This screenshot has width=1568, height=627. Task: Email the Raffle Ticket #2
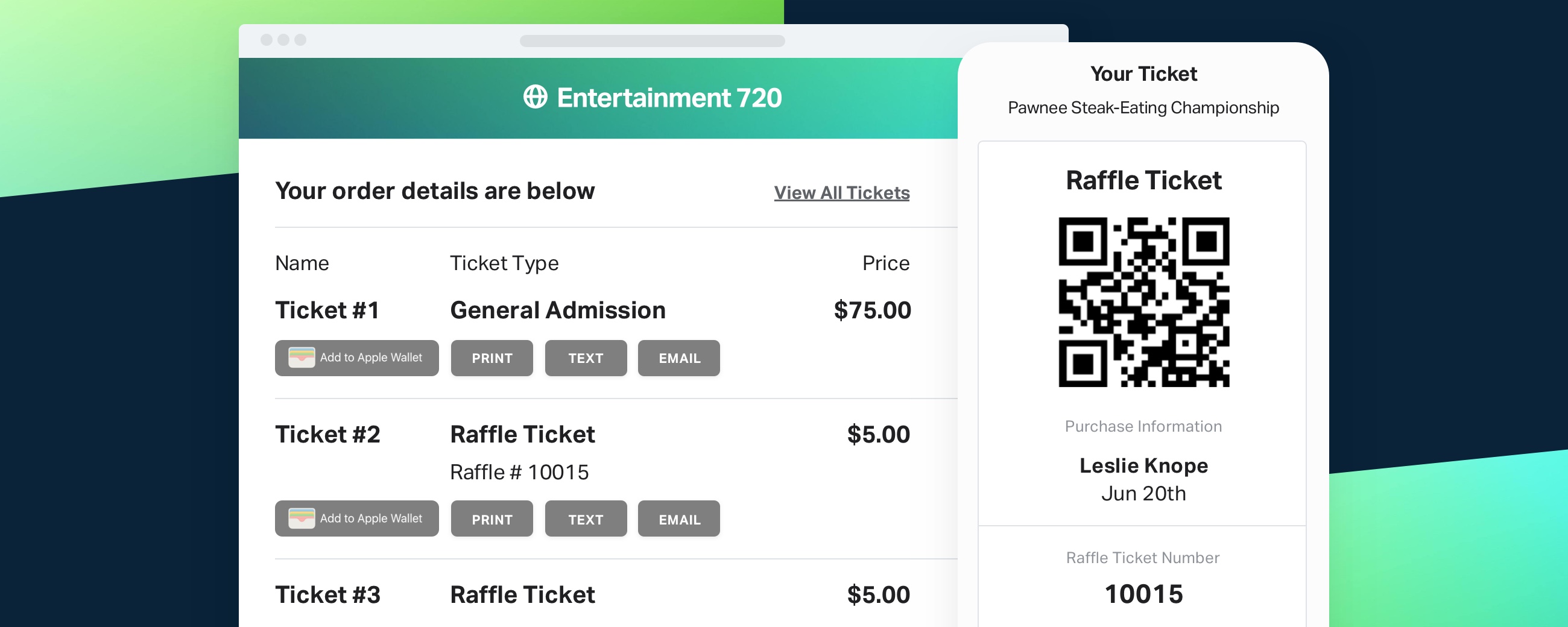pyautogui.click(x=678, y=518)
